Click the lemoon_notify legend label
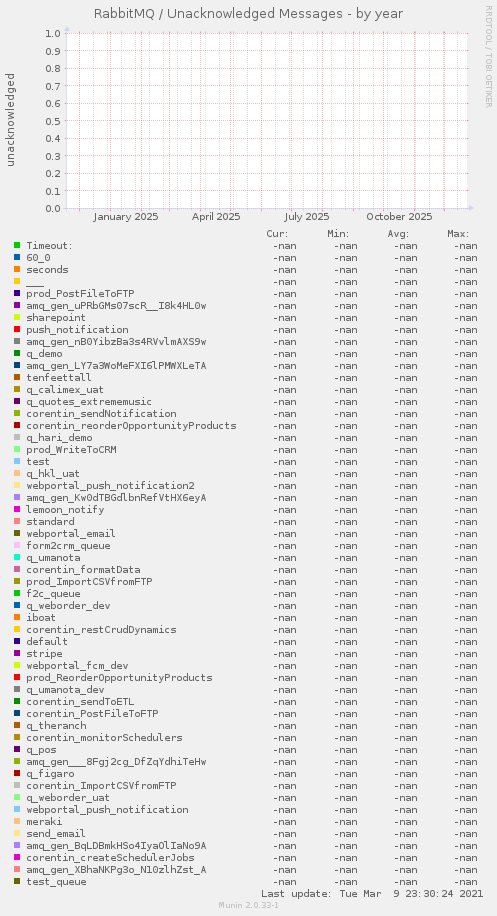The image size is (497, 916). tap(65, 509)
